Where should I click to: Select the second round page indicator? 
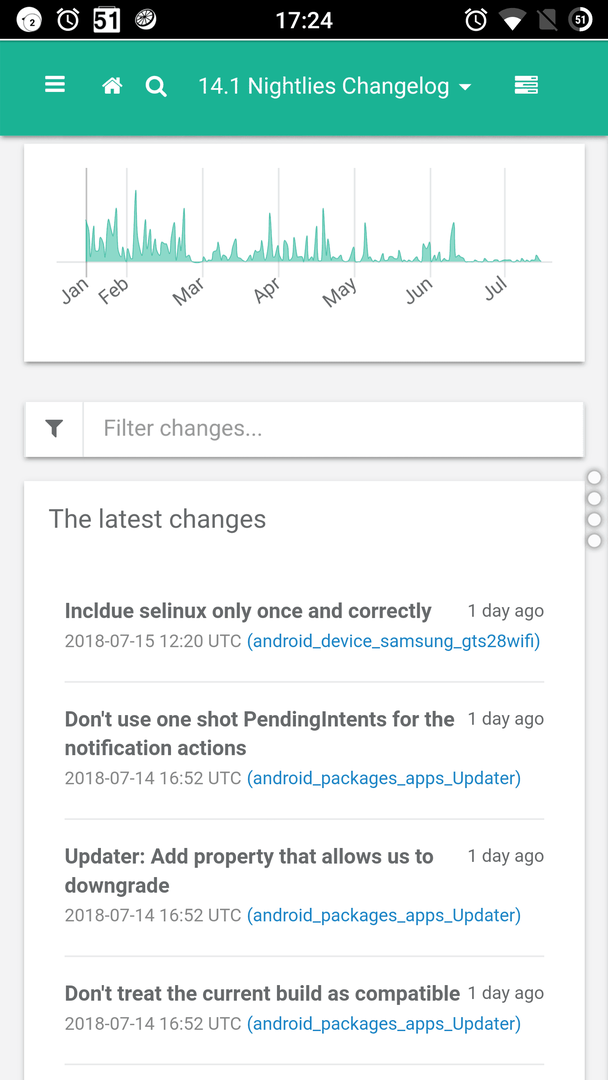tap(594, 498)
